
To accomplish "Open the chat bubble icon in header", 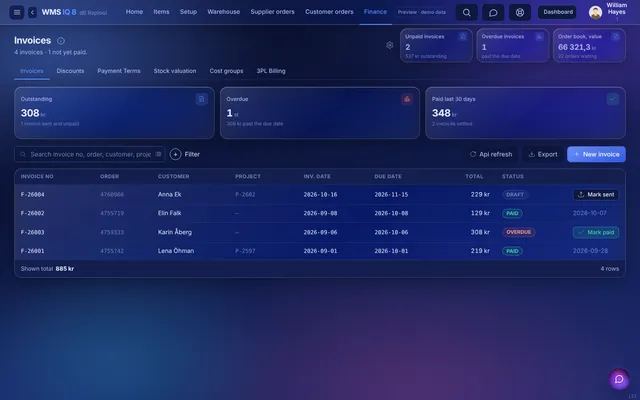I will [x=493, y=12].
